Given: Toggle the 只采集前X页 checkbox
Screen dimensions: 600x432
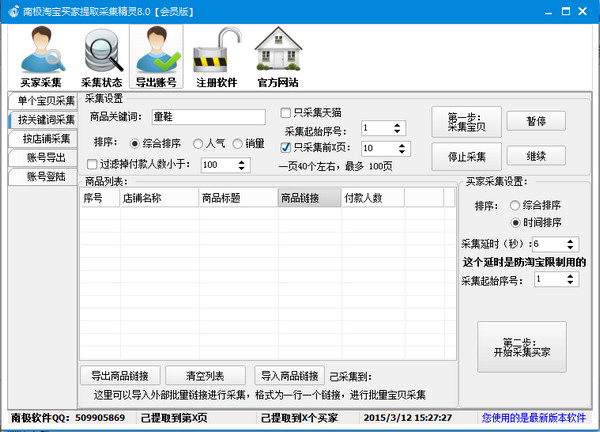Looking at the screenshot, I should pos(286,147).
